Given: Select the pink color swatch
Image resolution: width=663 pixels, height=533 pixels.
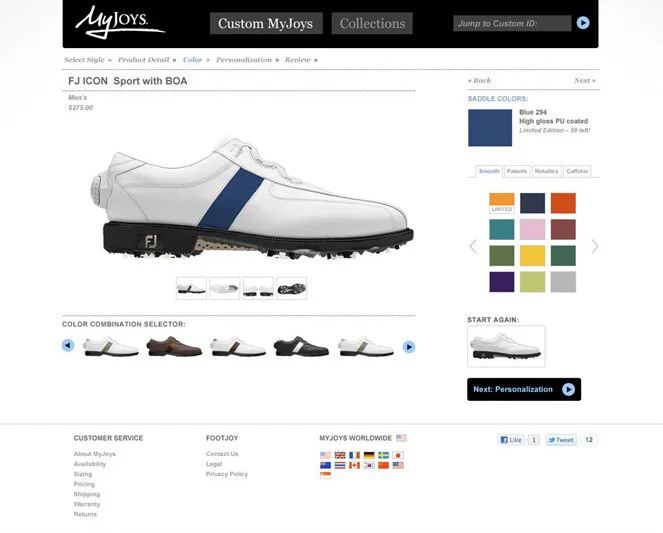Looking at the screenshot, I should [x=532, y=230].
